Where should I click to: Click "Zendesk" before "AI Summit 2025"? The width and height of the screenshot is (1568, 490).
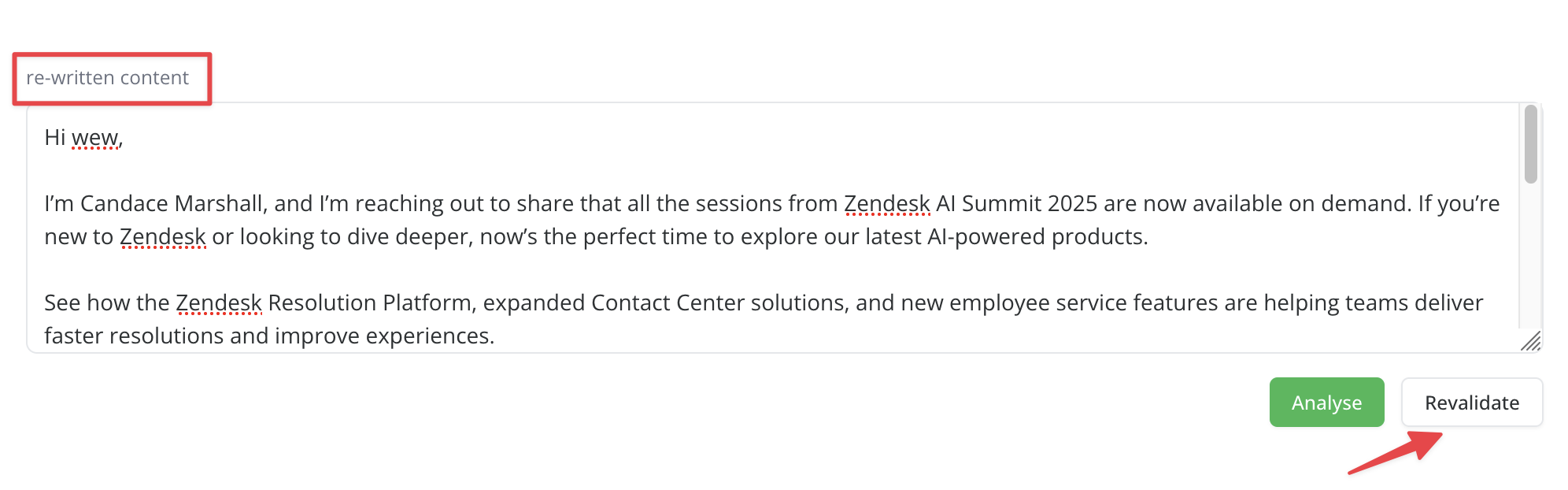886,204
